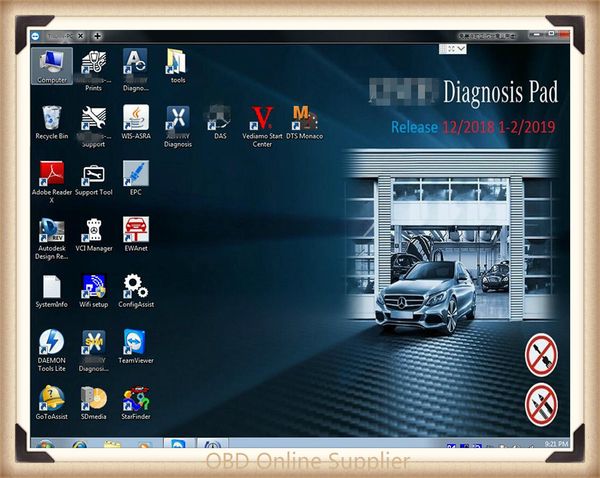Open Internet Explorer from the taskbar
Screen dimensions: 600x478
click(x=79, y=445)
